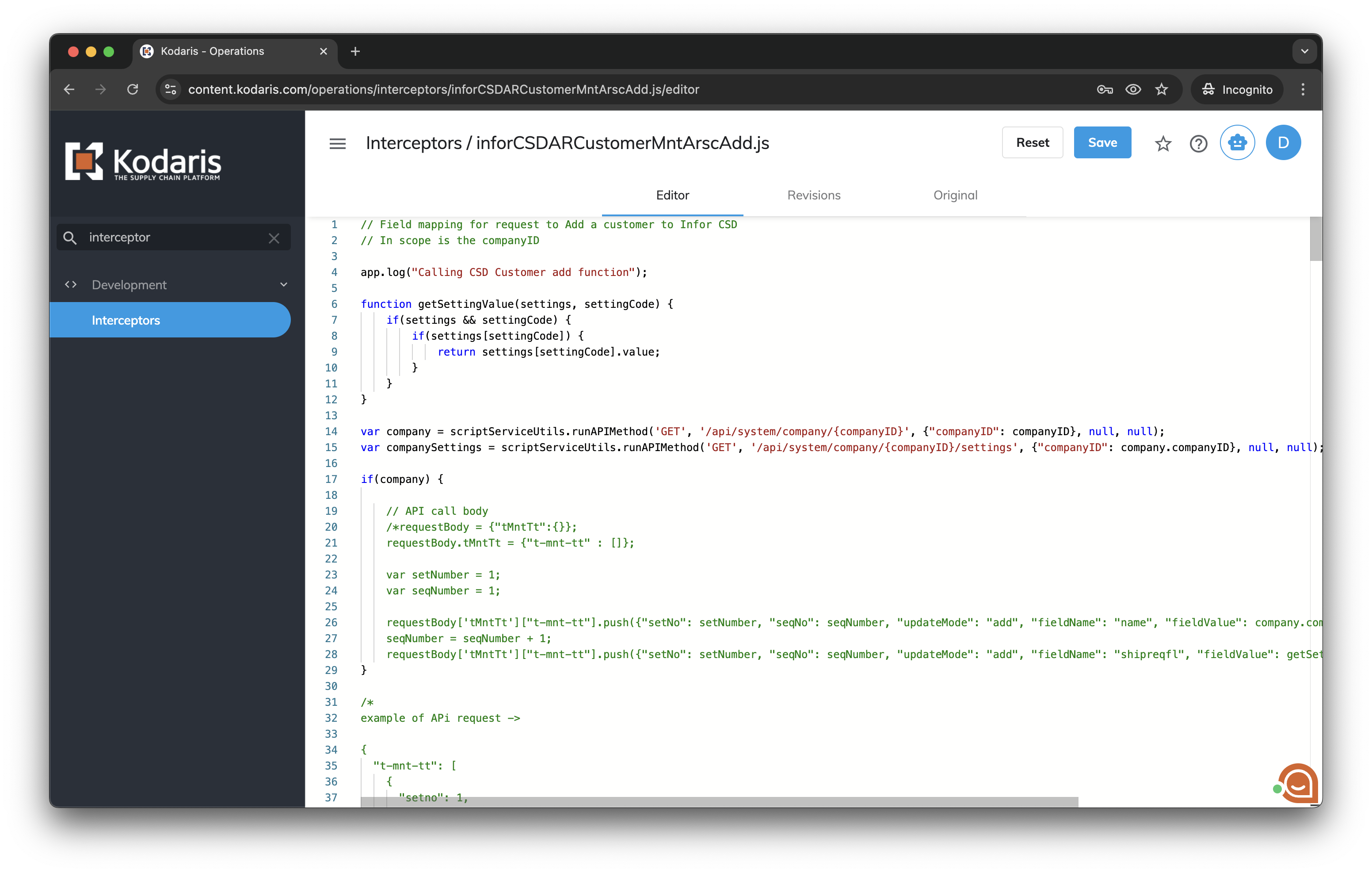The height and width of the screenshot is (873, 1372).
Task: Switch to the Original tab
Action: (x=955, y=195)
